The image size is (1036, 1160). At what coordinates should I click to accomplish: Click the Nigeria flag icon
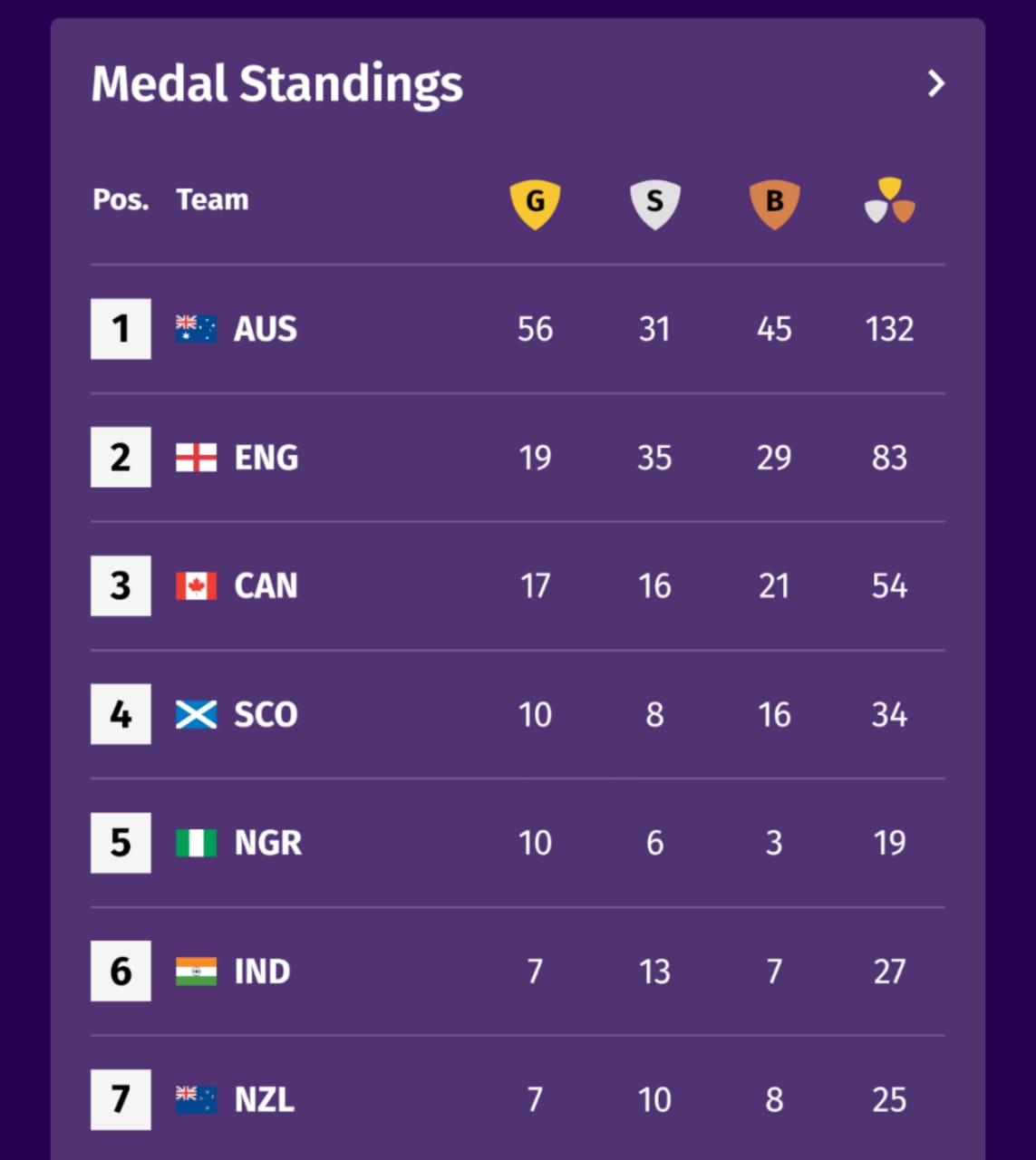coord(196,844)
